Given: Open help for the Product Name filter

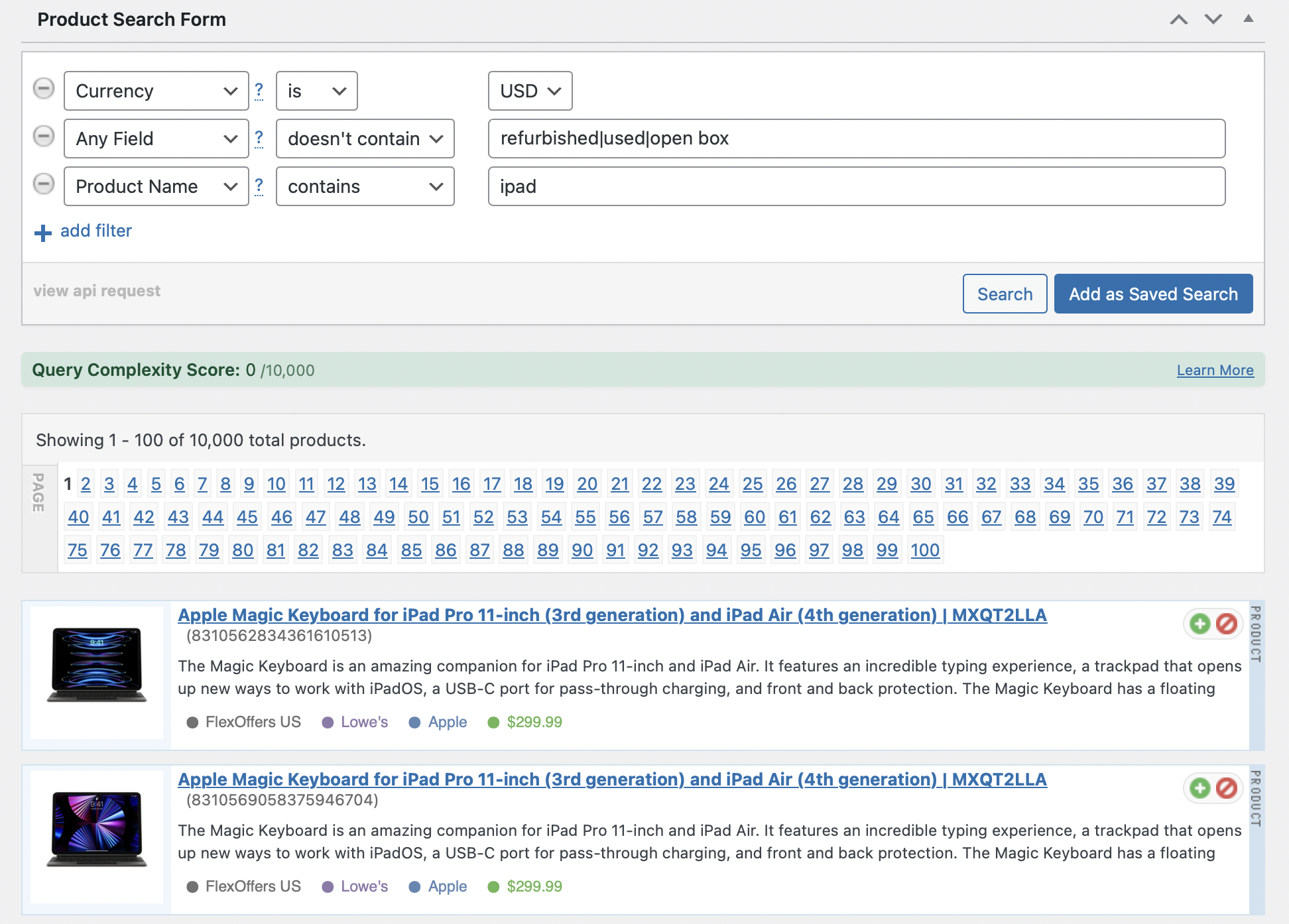Looking at the screenshot, I should [x=259, y=186].
